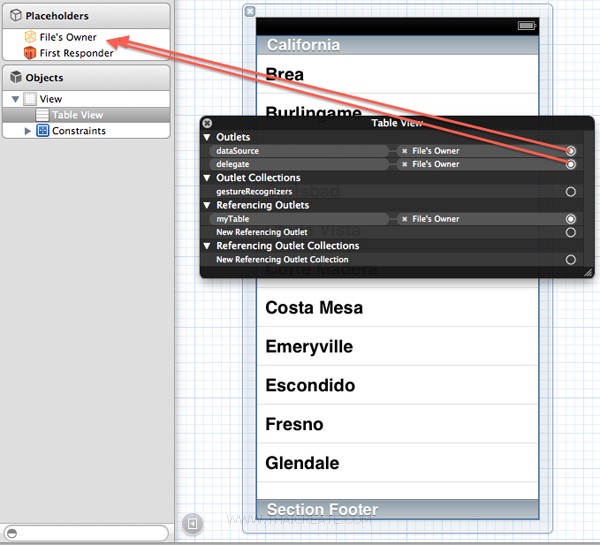Select the Table View row in Objects
This screenshot has height=545, width=600.
pos(86,115)
